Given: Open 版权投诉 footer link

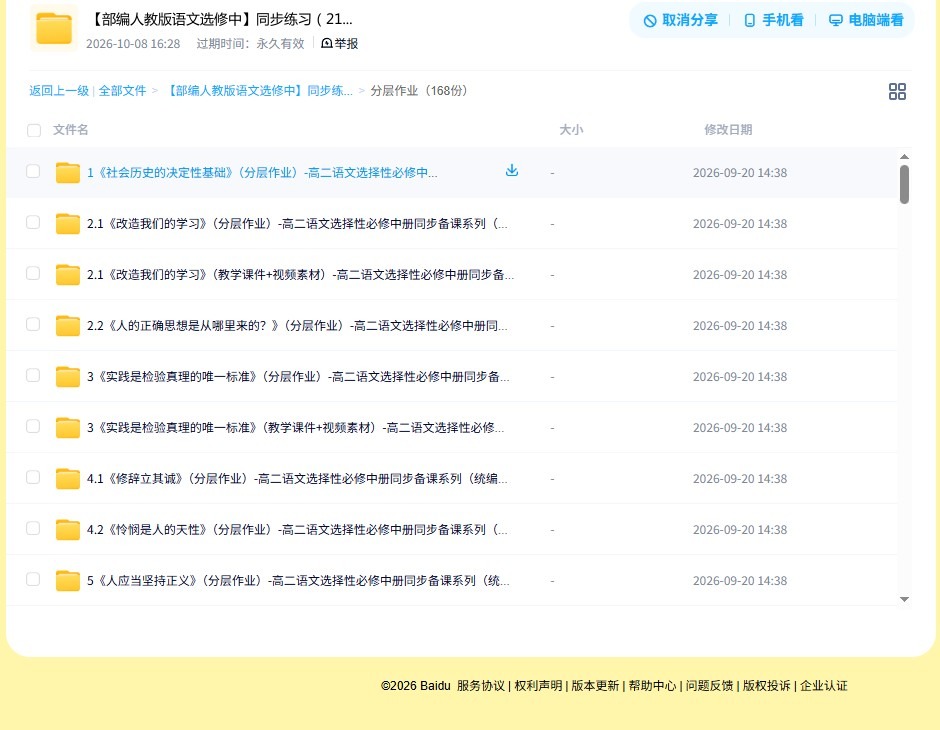Looking at the screenshot, I should [x=767, y=686].
